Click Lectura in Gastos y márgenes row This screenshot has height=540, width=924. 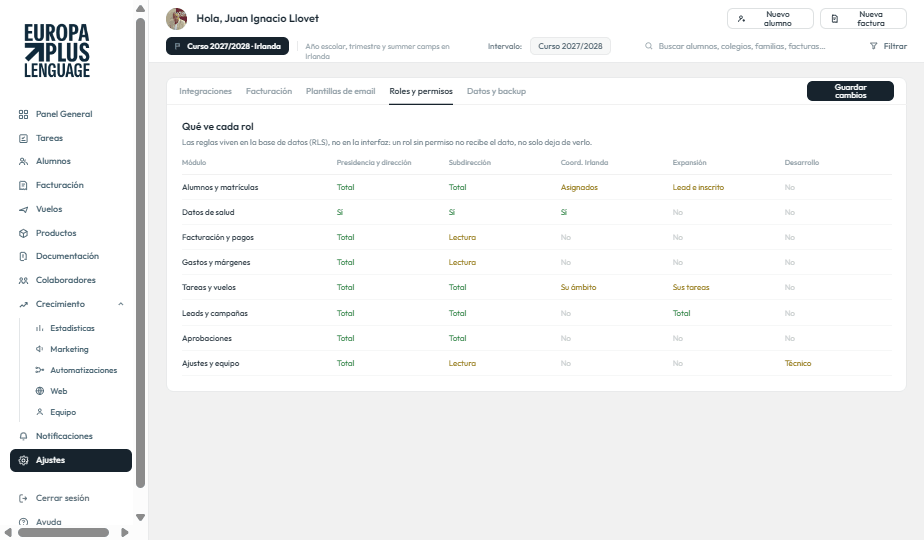click(x=462, y=262)
